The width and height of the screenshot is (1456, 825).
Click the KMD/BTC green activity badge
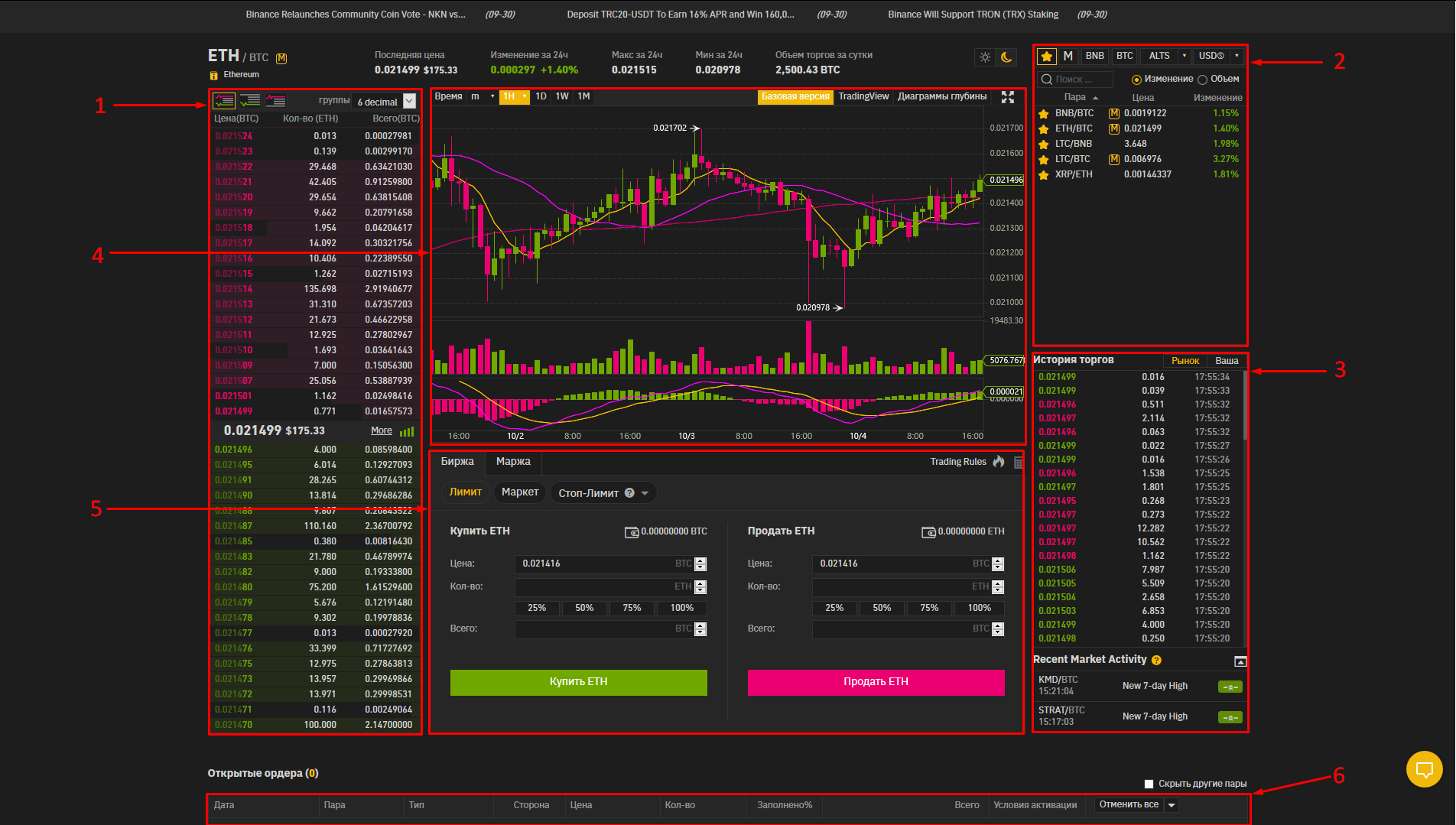pyautogui.click(x=1230, y=687)
